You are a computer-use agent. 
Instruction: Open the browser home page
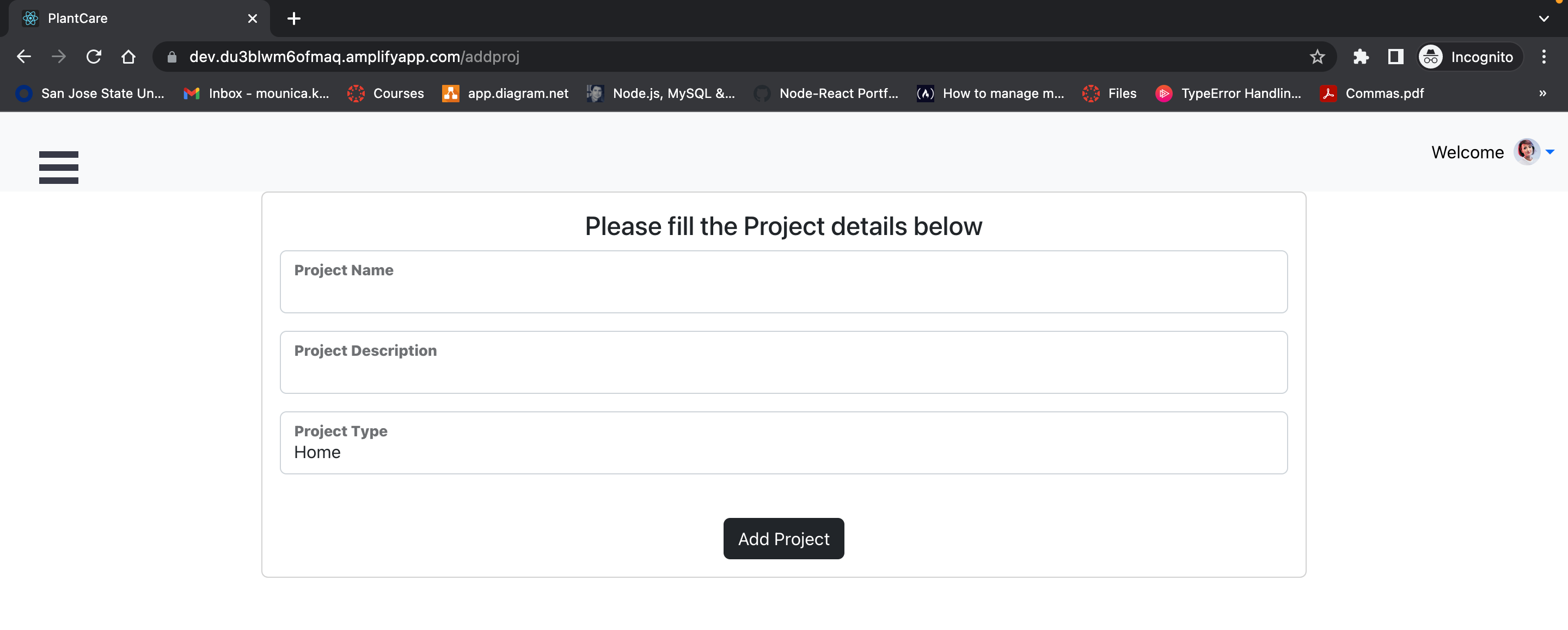pyautogui.click(x=128, y=57)
